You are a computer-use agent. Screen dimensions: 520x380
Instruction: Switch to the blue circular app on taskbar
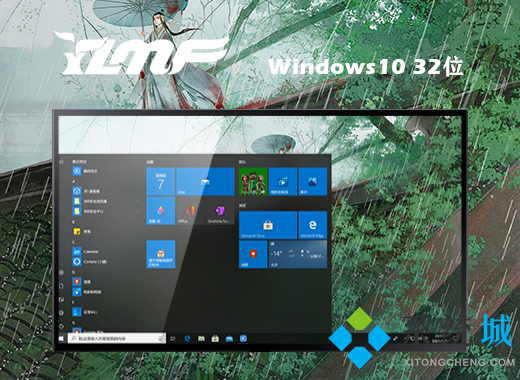(x=243, y=339)
